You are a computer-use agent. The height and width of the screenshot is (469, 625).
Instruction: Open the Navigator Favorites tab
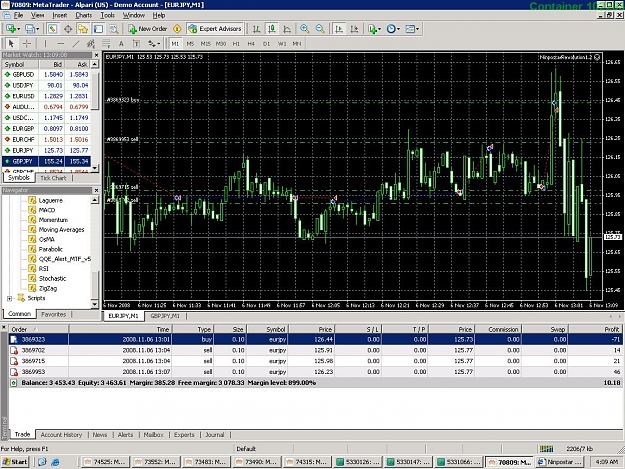click(x=53, y=314)
